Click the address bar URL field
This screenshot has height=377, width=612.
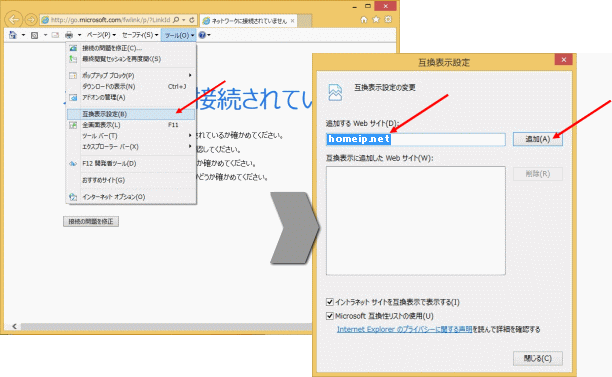click(x=111, y=20)
